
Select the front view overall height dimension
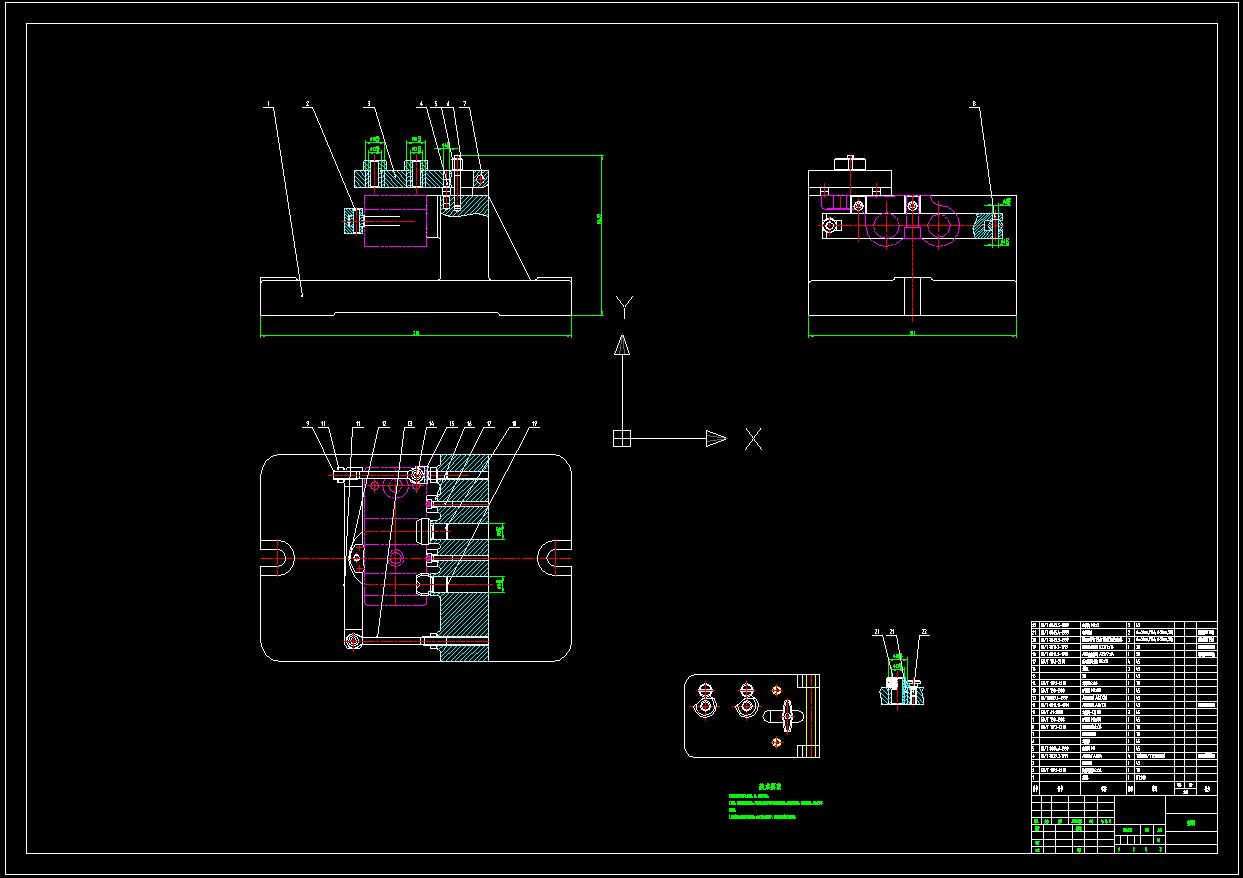point(603,235)
